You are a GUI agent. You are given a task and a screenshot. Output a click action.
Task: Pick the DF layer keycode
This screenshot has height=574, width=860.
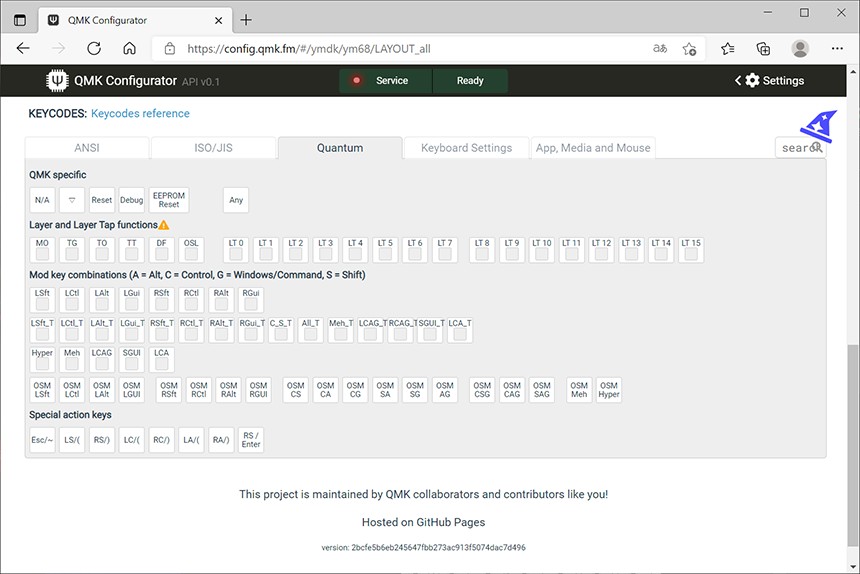pos(161,250)
